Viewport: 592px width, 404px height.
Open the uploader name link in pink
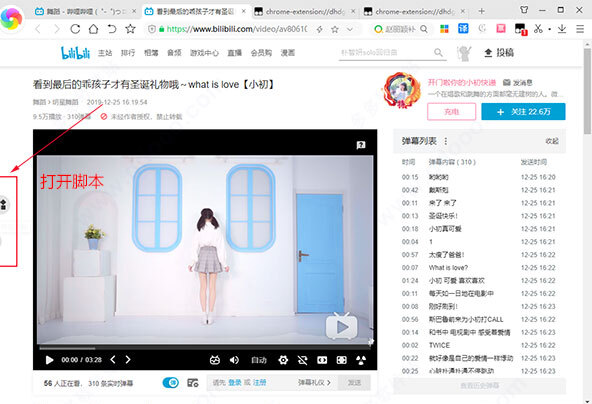click(x=462, y=83)
